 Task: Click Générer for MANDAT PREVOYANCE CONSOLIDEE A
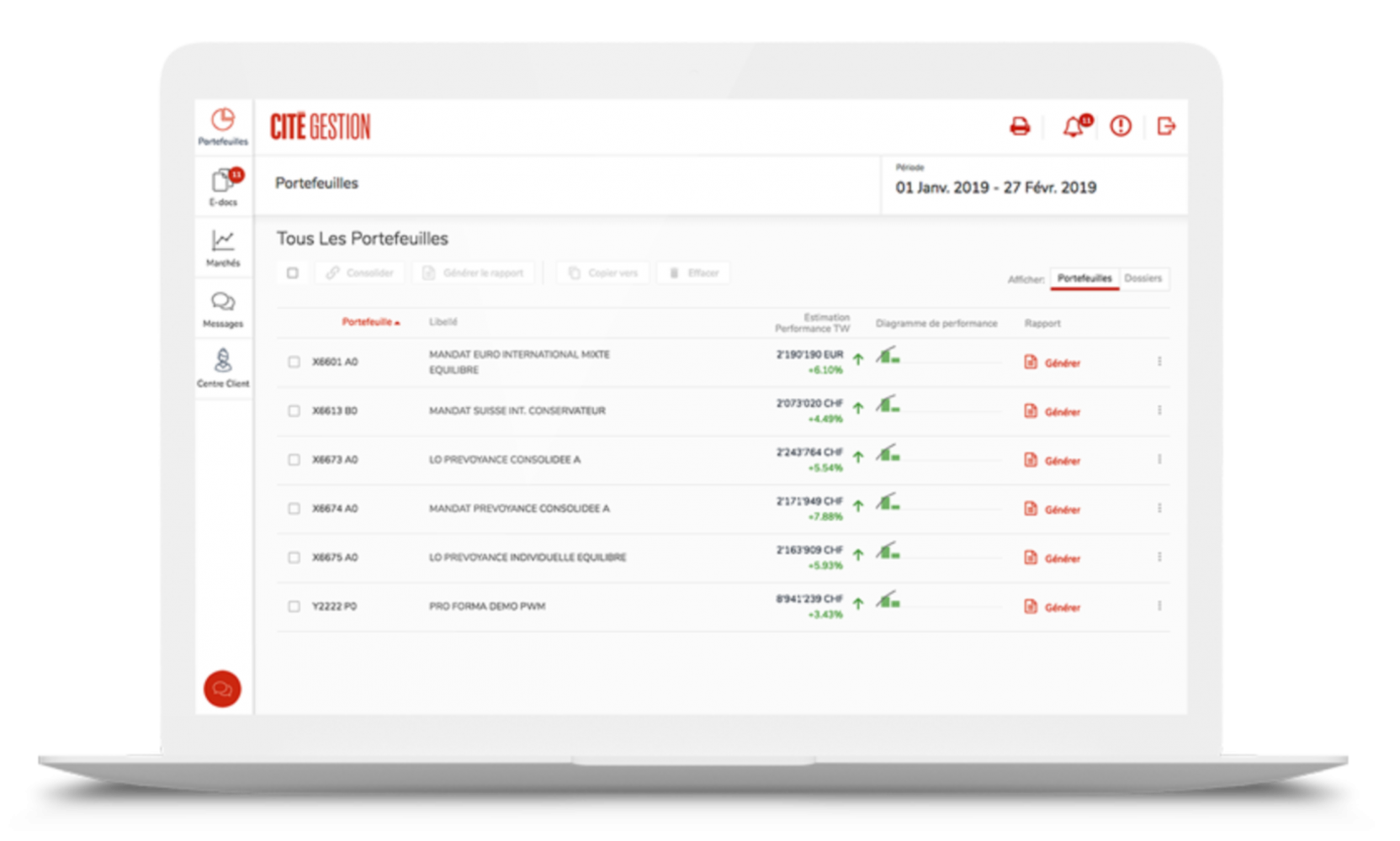pyautogui.click(x=1053, y=509)
